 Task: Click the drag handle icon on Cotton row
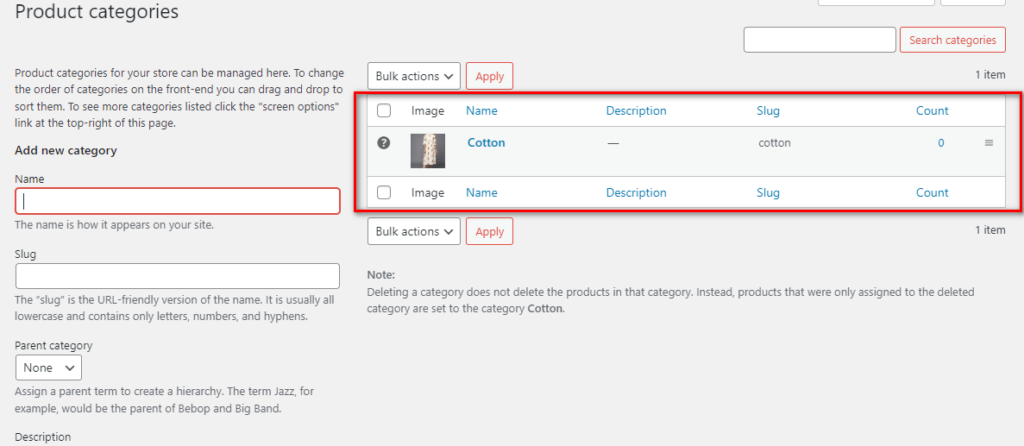point(989,143)
